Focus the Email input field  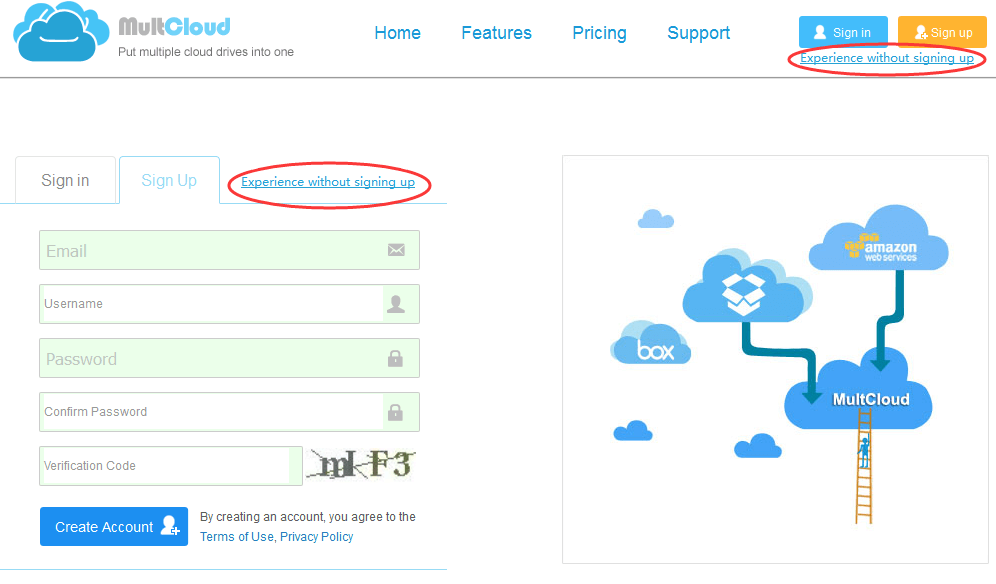click(x=229, y=250)
